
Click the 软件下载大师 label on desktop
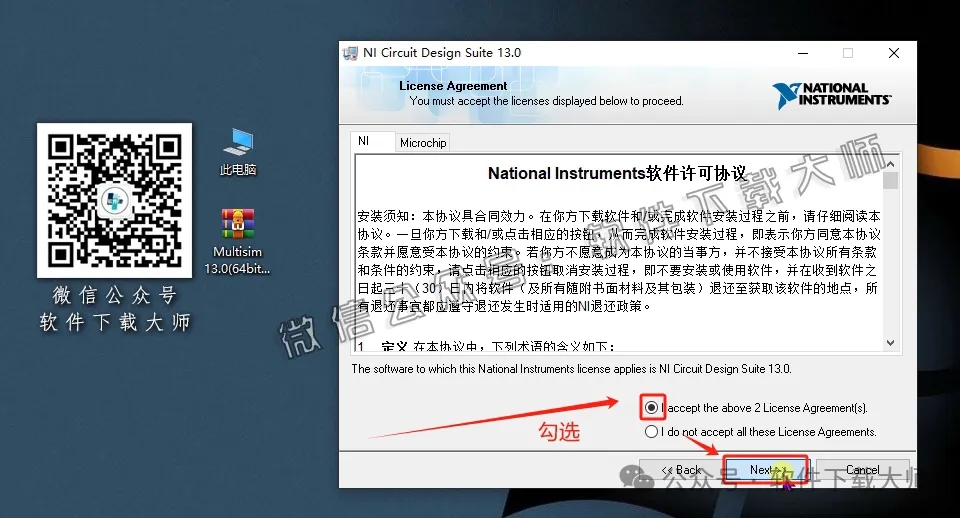(114, 322)
